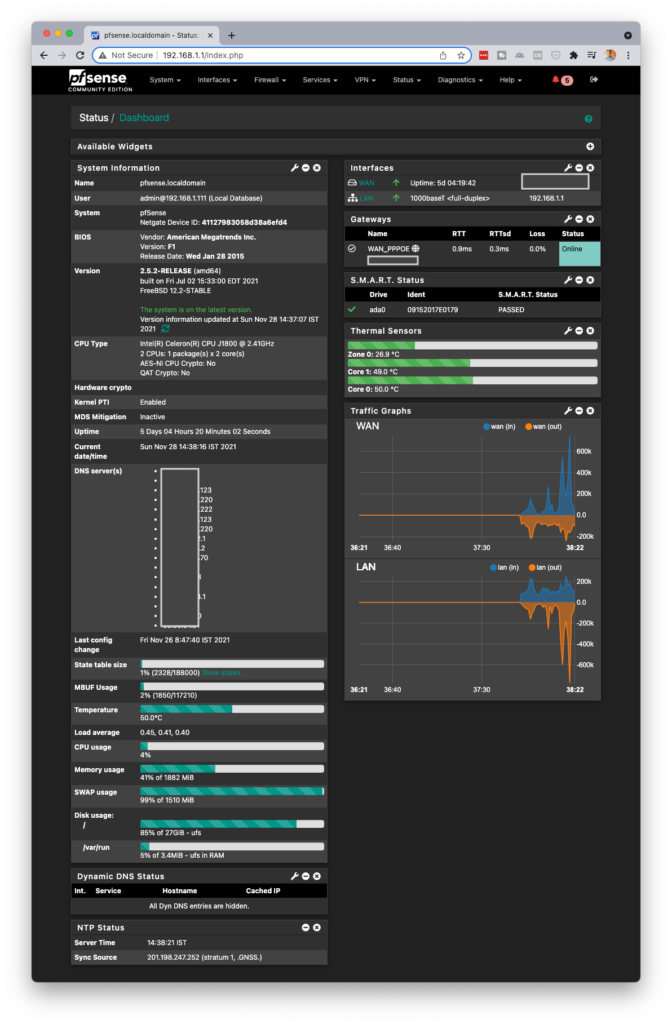Viewport: 672px width, 1024px height.
Task: Open the Help dropdown menu
Action: [x=511, y=80]
